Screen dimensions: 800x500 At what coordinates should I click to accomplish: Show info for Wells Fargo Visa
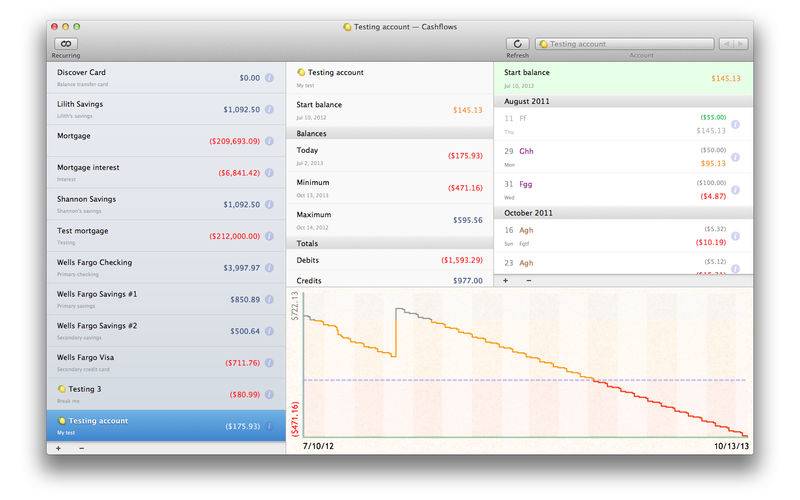[269, 362]
